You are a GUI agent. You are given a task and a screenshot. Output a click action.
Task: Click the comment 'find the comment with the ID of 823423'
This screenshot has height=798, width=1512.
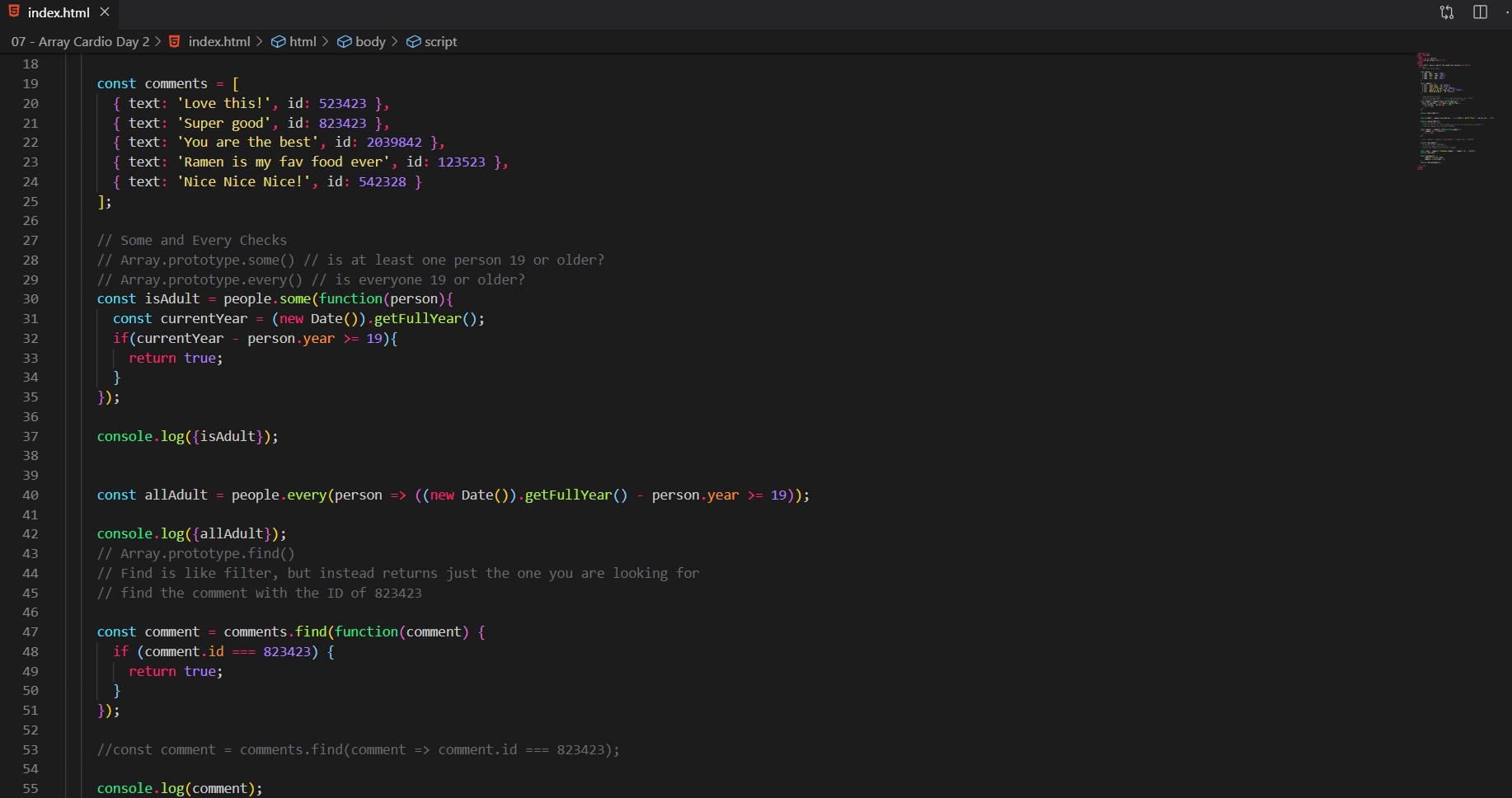259,593
